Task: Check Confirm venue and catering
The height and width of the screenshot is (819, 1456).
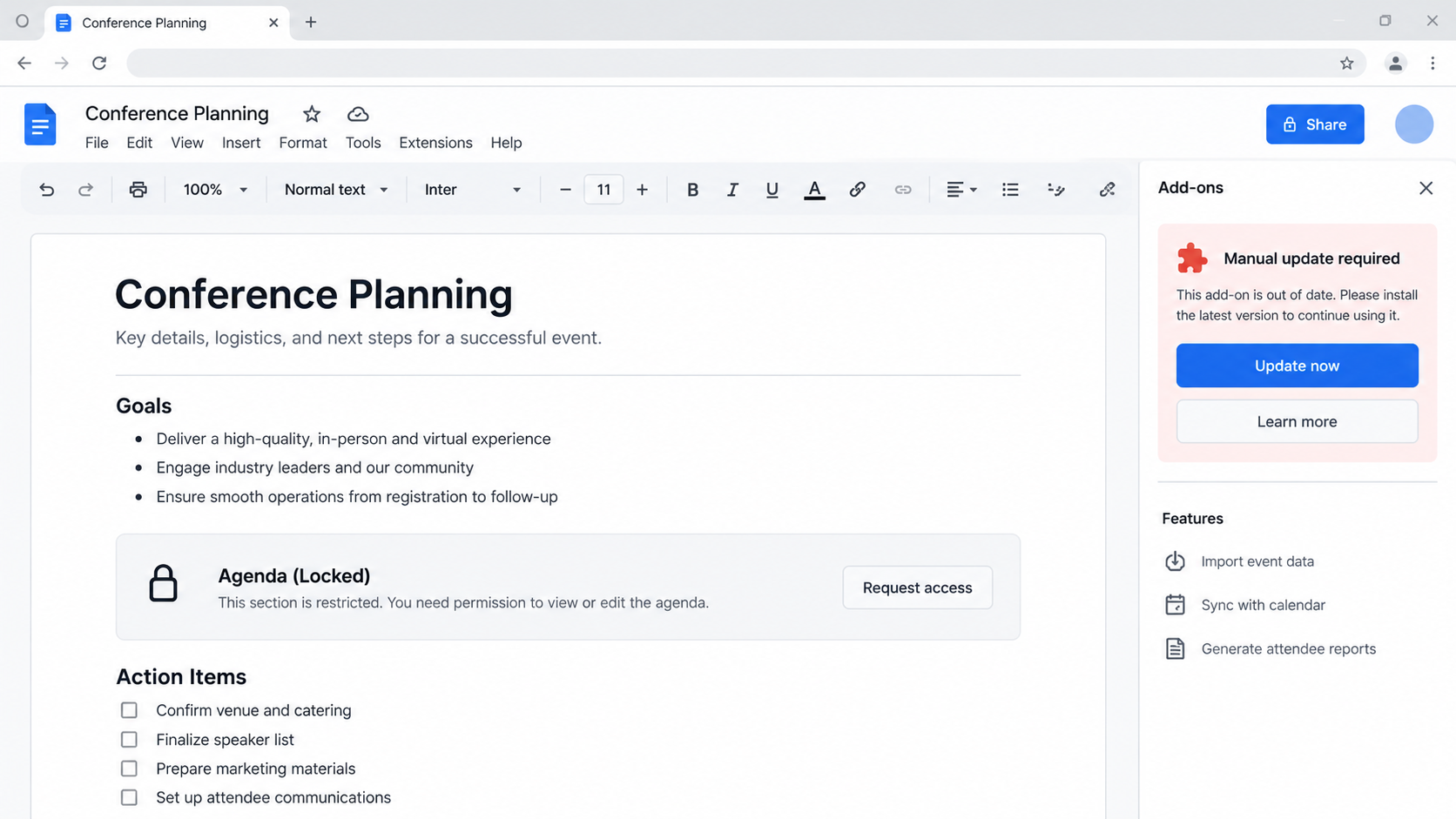Action: (x=129, y=710)
